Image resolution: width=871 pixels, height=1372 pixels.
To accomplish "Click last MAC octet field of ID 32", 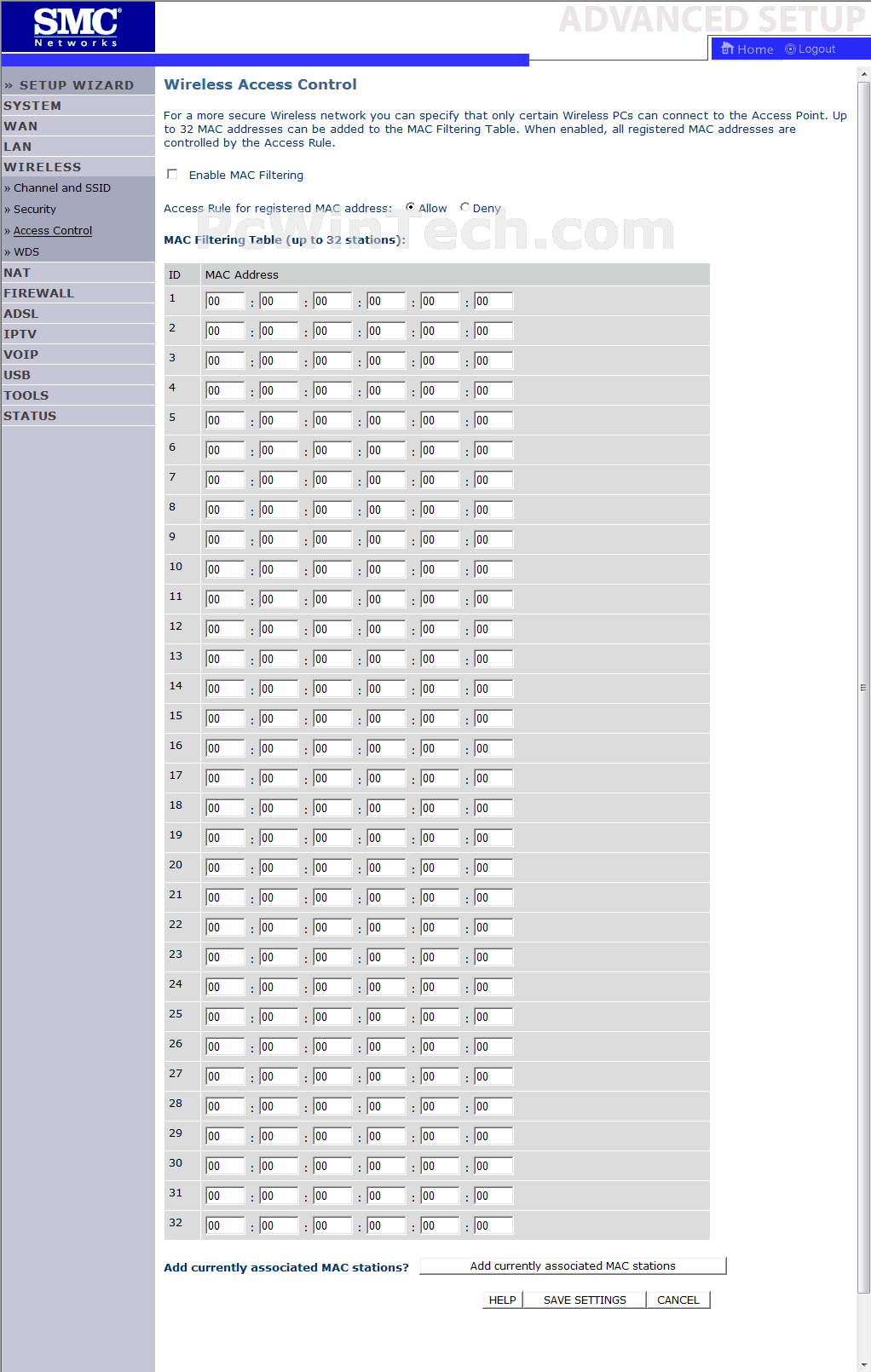I will (493, 1225).
